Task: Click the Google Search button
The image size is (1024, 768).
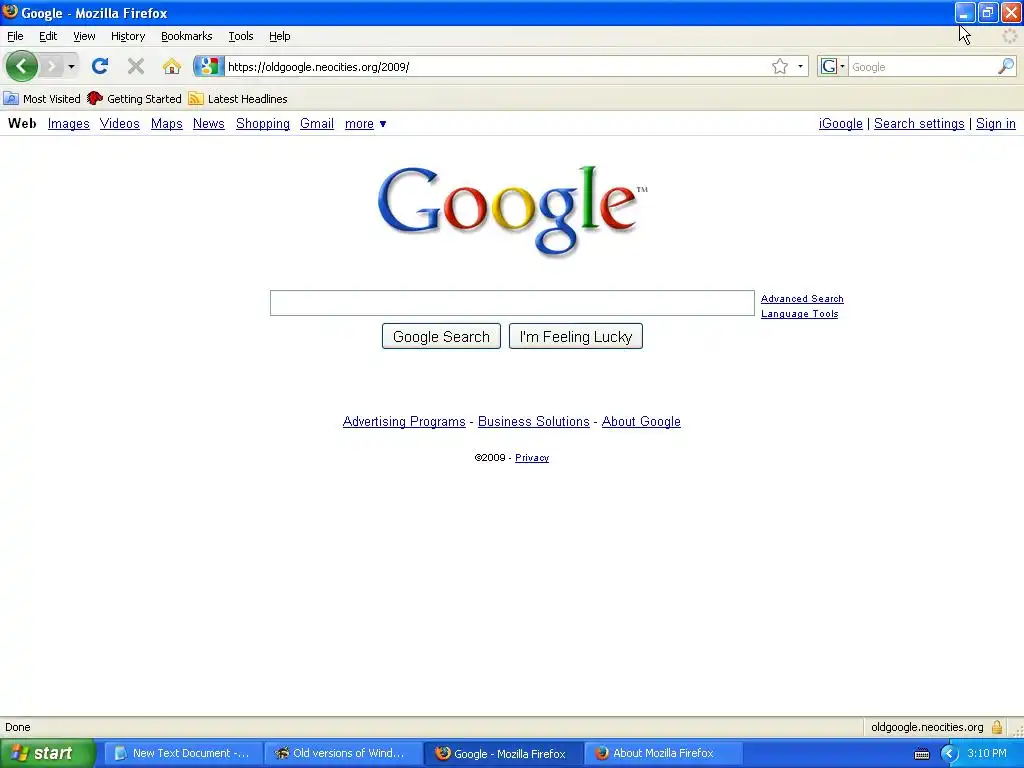Action: click(441, 336)
